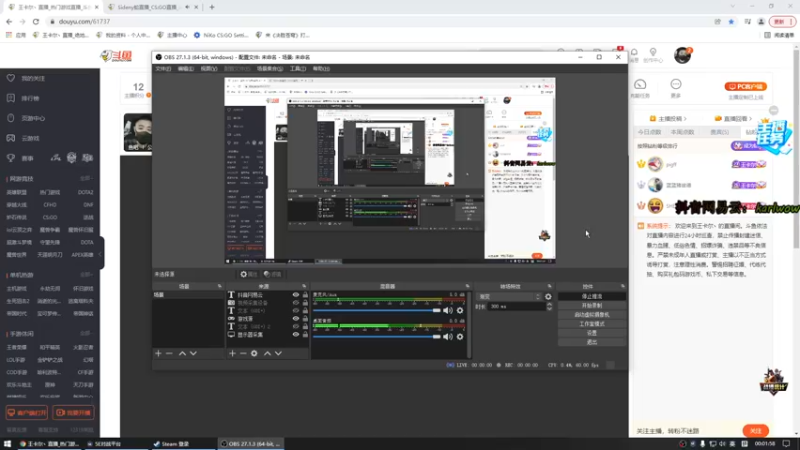Collapse douyu left sidebar with arrow handle
800x450 pixels.
pyautogui.click(x=101, y=254)
